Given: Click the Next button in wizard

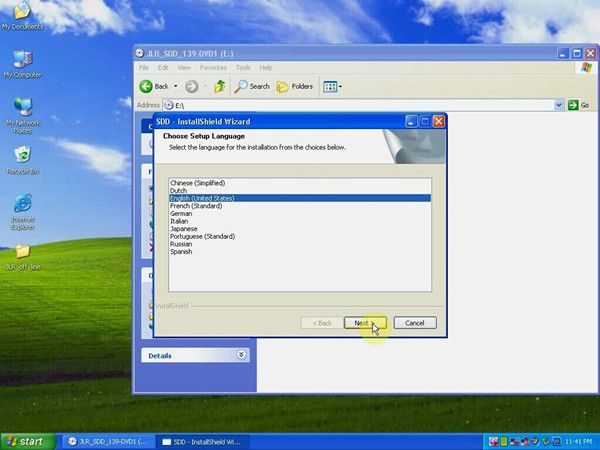Looking at the screenshot, I should 361,323.
